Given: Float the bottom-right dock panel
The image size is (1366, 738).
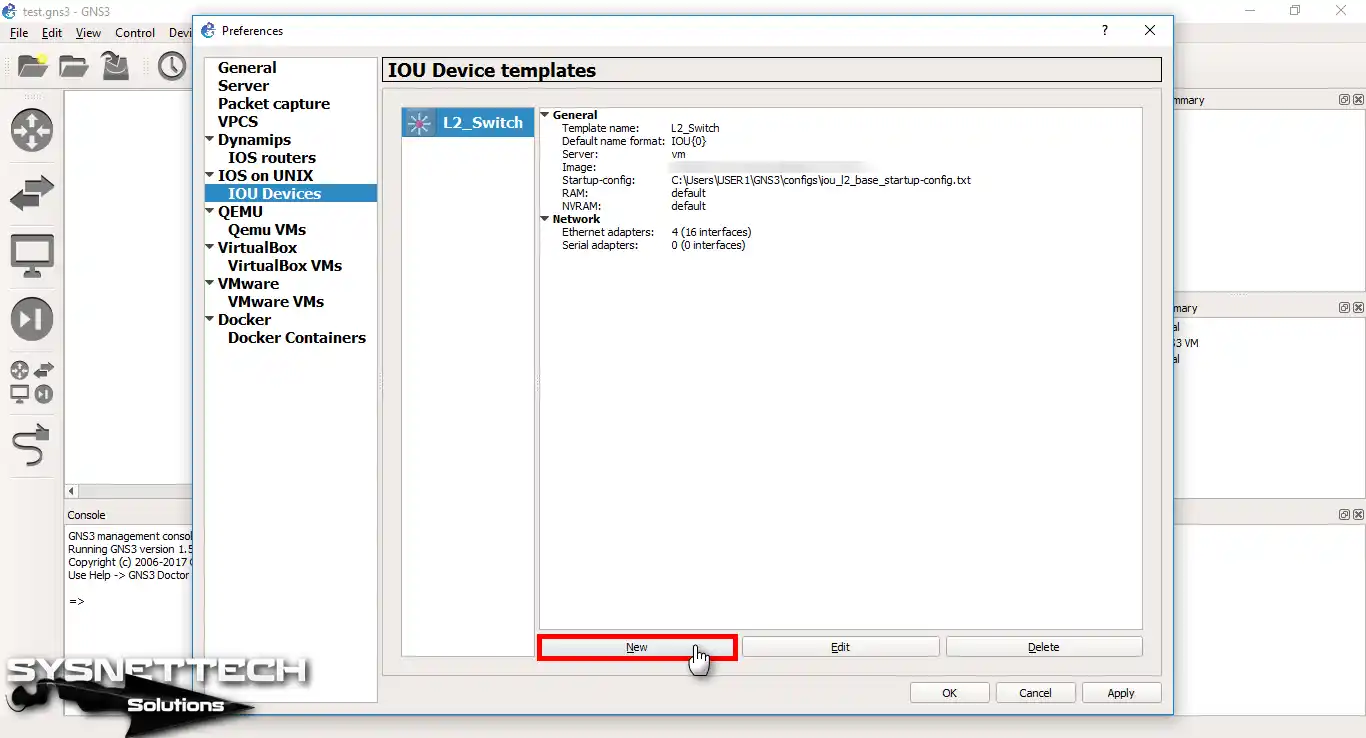Looking at the screenshot, I should click(x=1345, y=514).
